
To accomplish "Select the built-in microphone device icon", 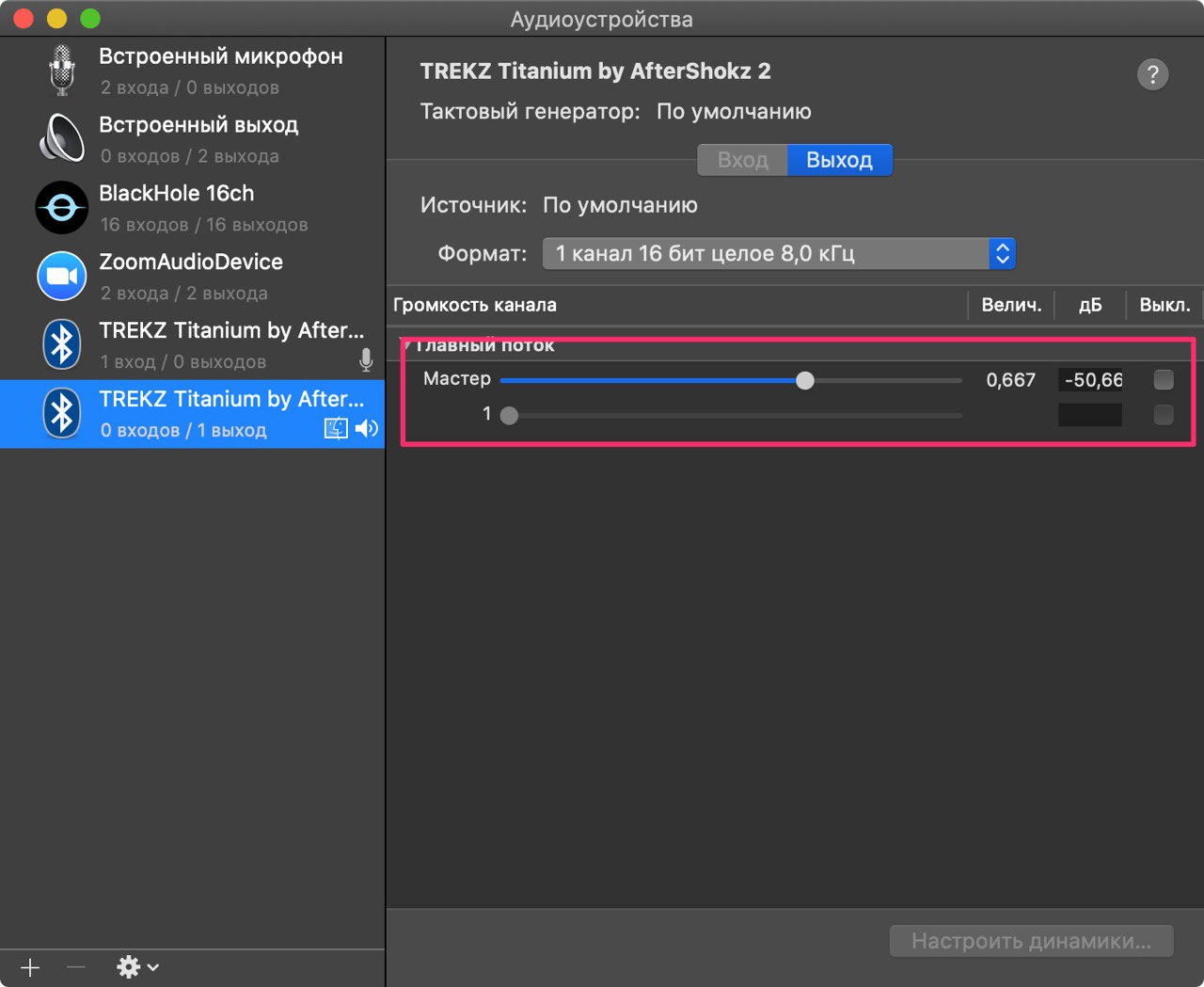I will [x=62, y=70].
